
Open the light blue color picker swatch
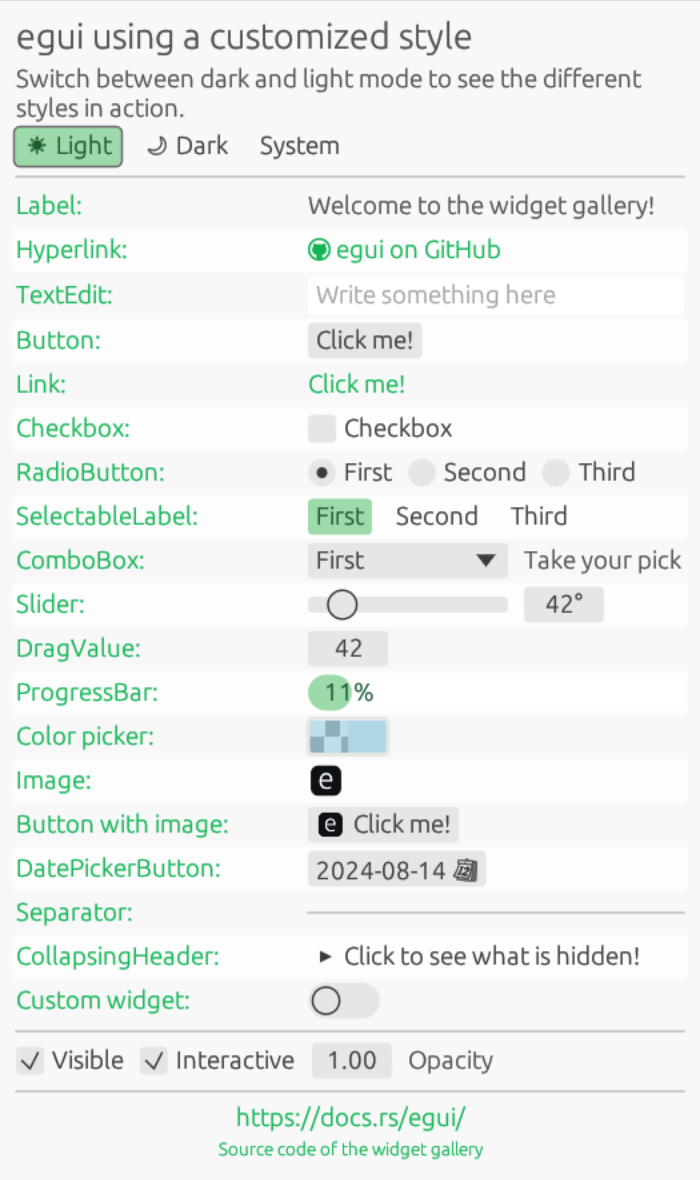[348, 737]
